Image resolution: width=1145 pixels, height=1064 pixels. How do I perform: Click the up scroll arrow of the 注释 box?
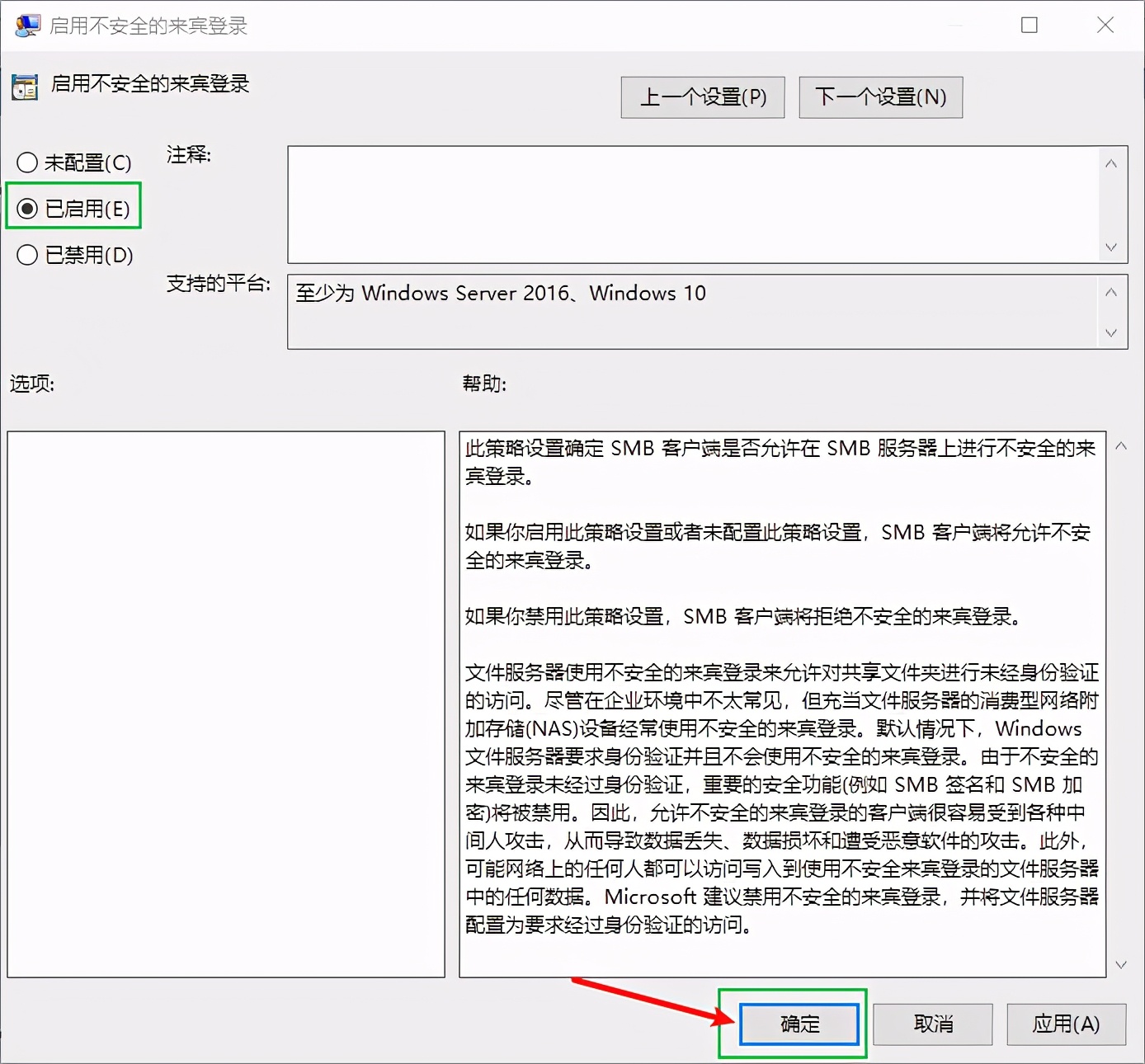point(1111,162)
